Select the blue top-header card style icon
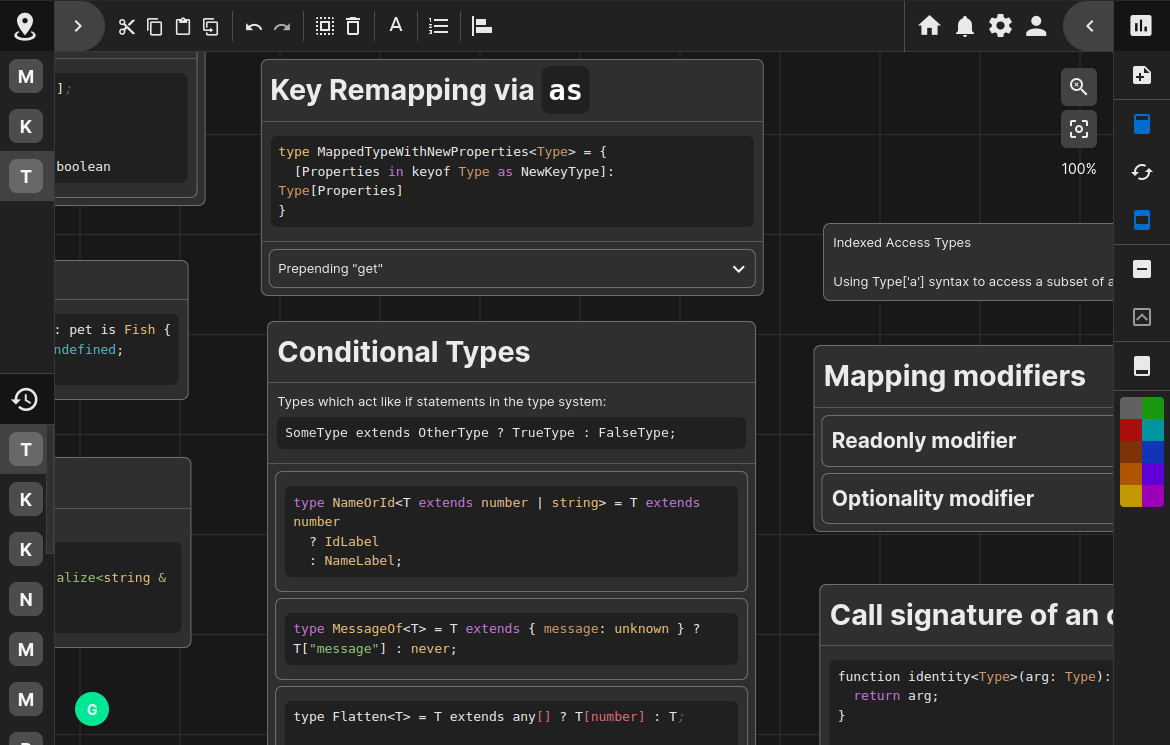The image size is (1170, 745). pyautogui.click(x=1142, y=123)
